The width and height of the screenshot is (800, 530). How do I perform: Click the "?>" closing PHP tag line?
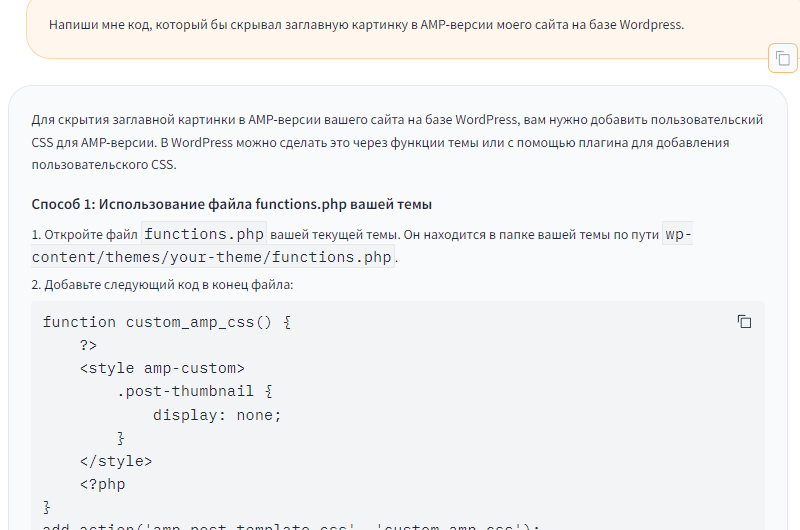(88, 345)
